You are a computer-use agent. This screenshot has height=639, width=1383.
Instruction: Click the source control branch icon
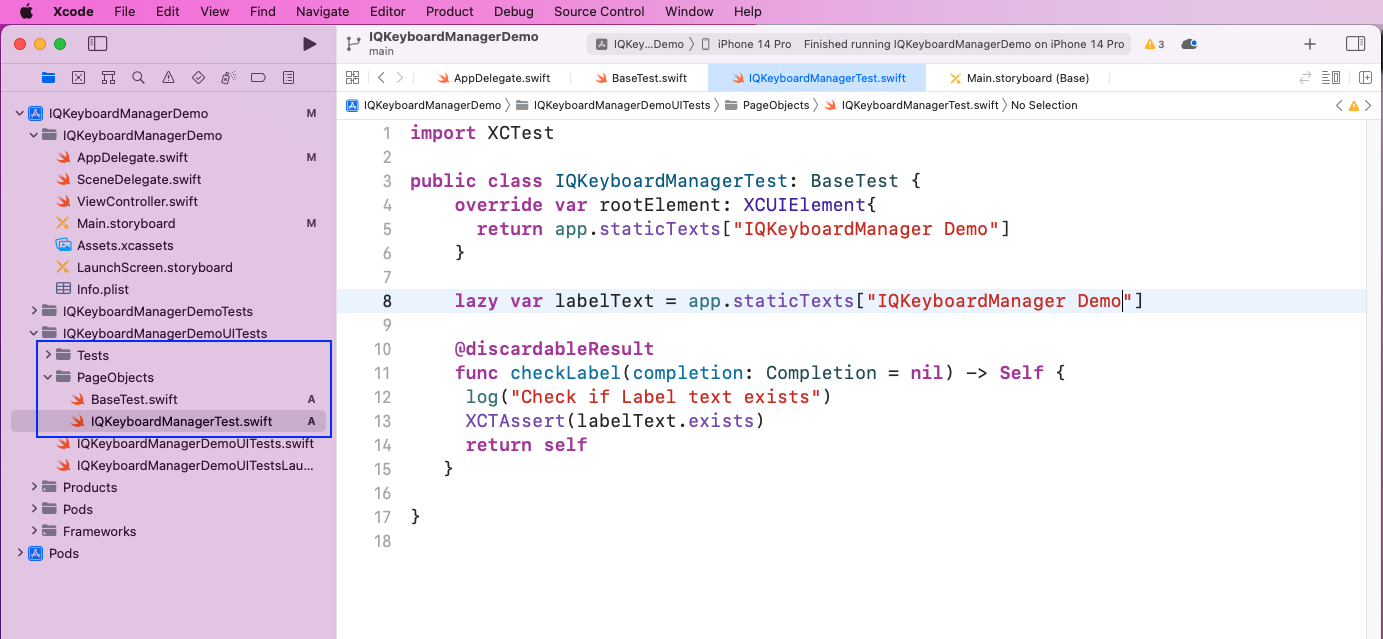pyautogui.click(x=352, y=43)
